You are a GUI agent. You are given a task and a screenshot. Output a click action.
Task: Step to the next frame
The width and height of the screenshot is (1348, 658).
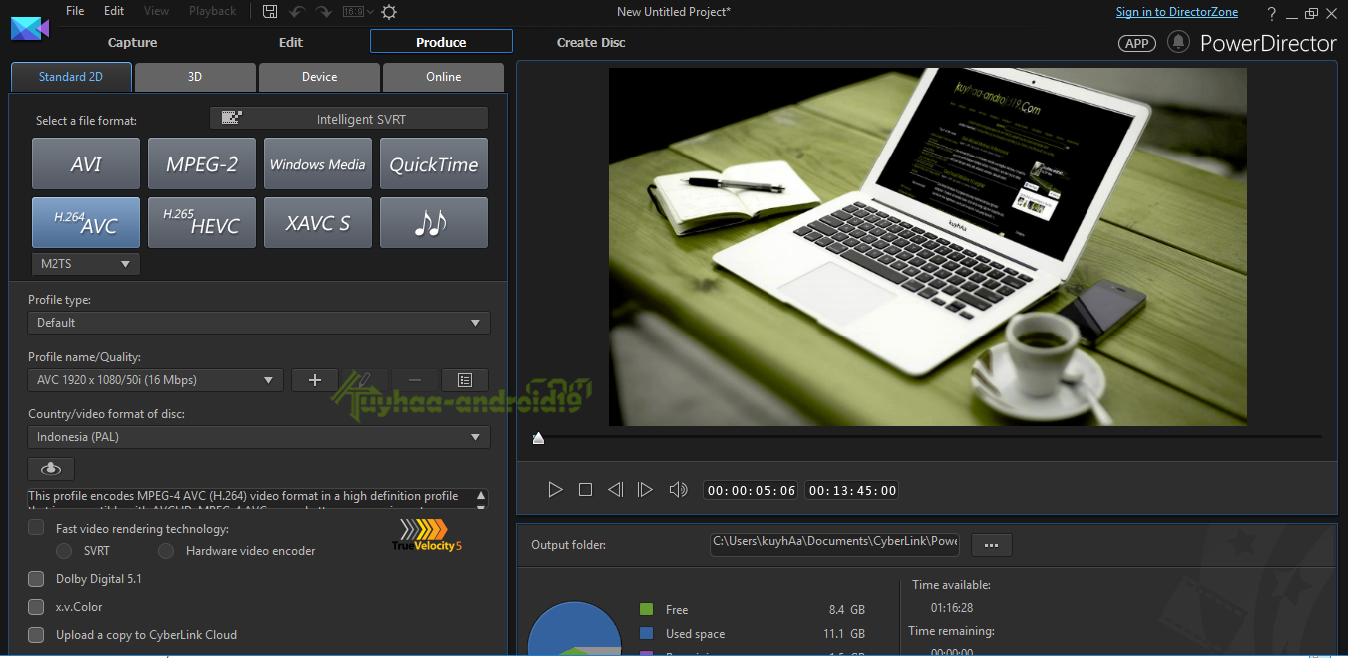point(645,489)
